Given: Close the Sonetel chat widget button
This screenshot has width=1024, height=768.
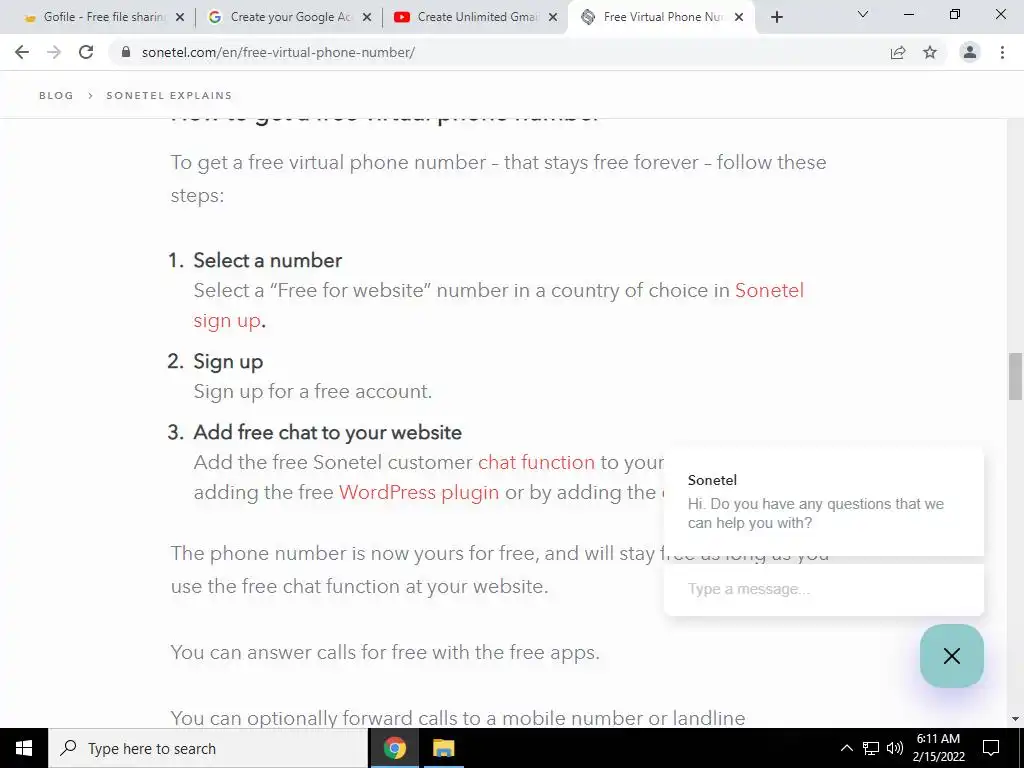Looking at the screenshot, I should click(952, 656).
